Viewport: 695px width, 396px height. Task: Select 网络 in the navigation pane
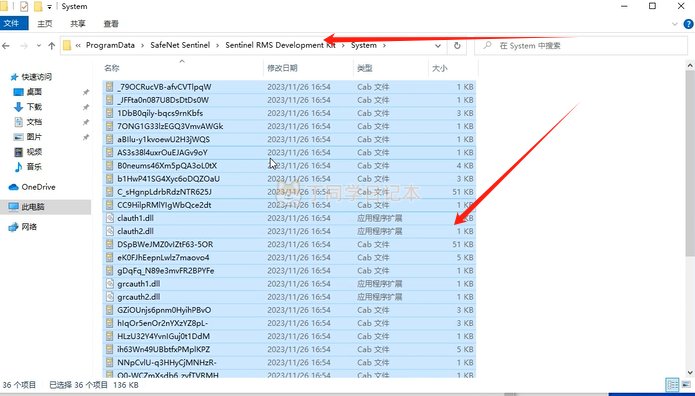29,227
